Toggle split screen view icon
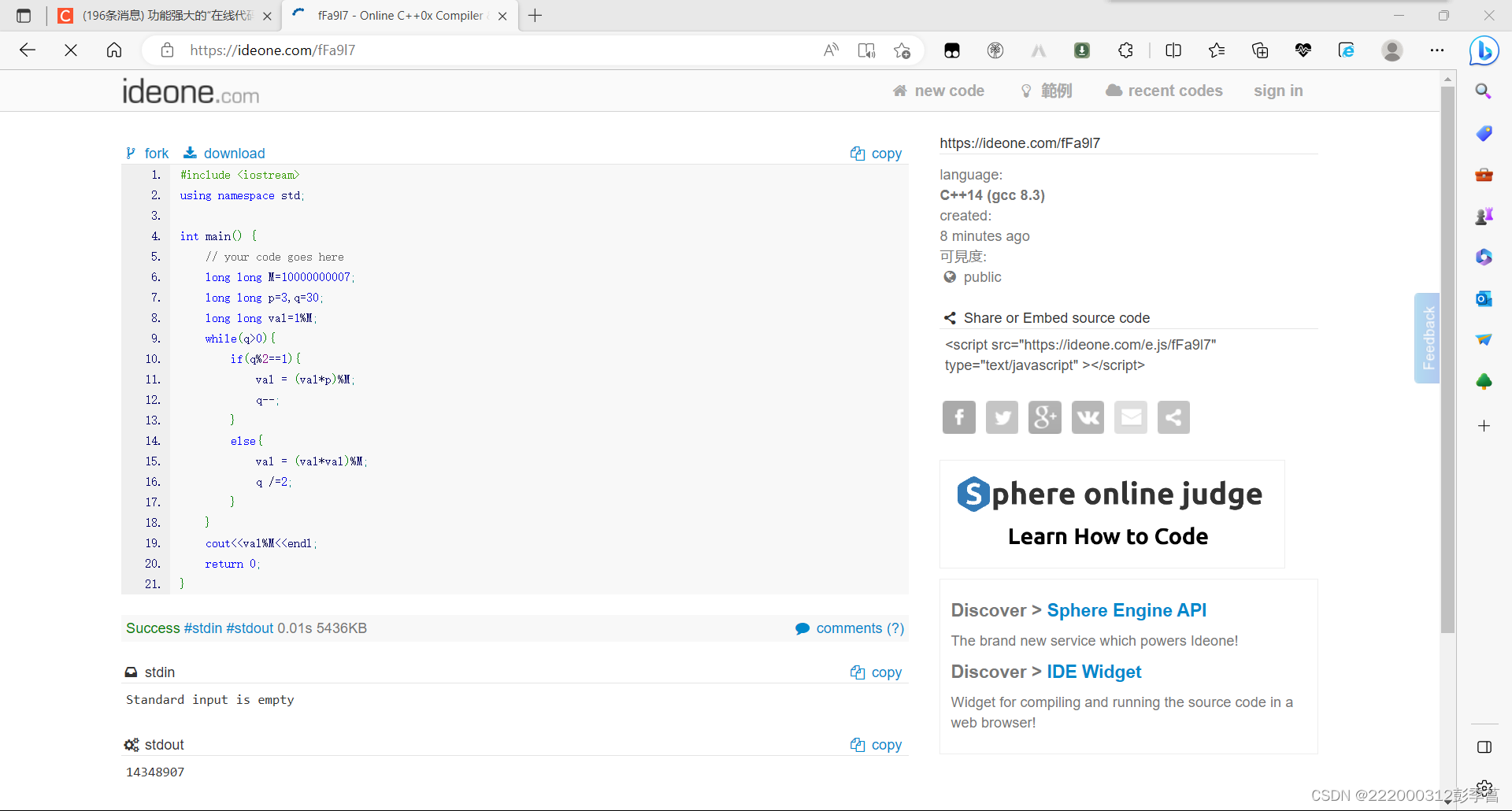The image size is (1512, 811). click(x=1173, y=50)
